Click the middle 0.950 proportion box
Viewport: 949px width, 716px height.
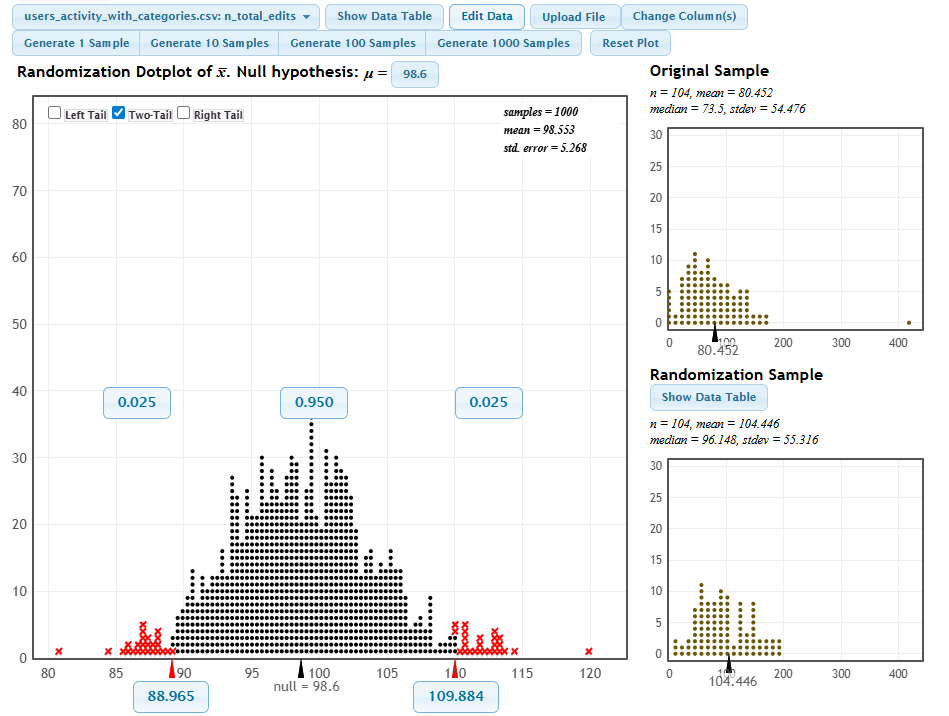(x=314, y=403)
